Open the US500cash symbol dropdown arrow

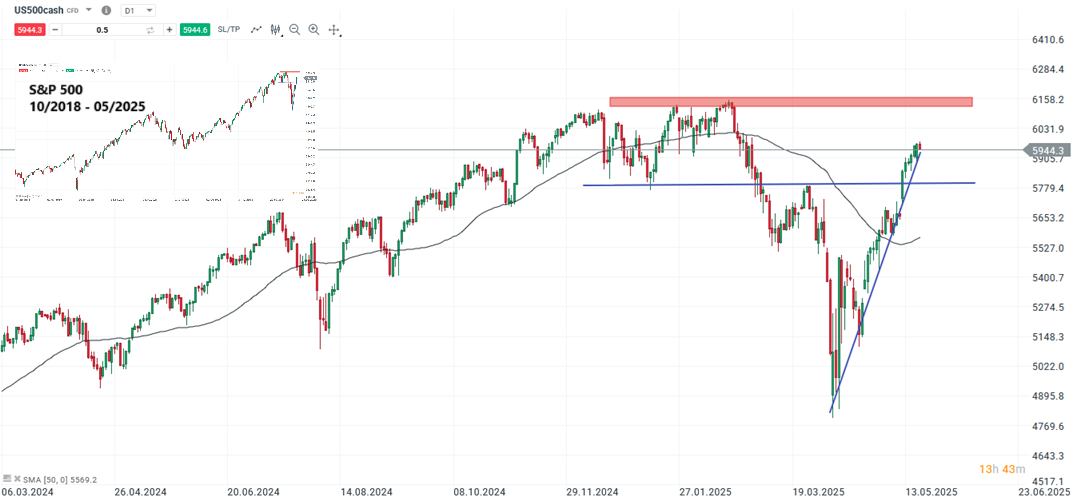90,10
